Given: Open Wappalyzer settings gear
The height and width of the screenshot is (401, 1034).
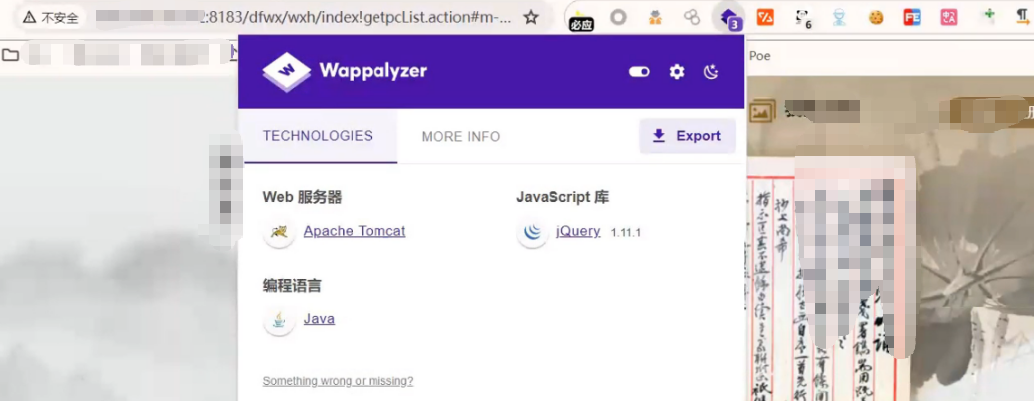Looking at the screenshot, I should 677,72.
